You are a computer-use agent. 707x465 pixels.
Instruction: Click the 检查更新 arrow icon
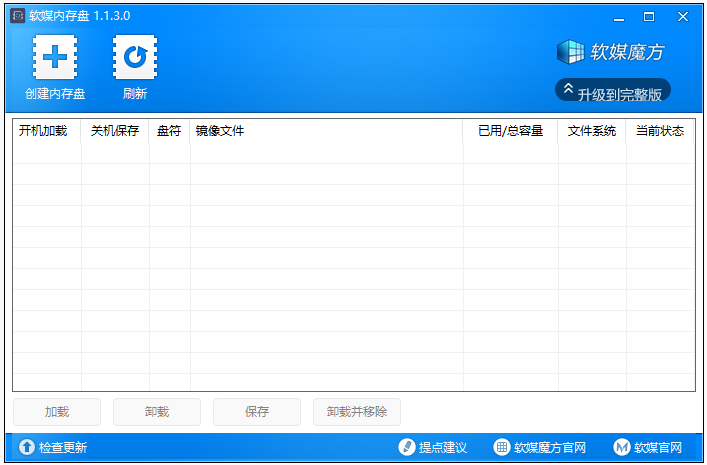point(27,447)
